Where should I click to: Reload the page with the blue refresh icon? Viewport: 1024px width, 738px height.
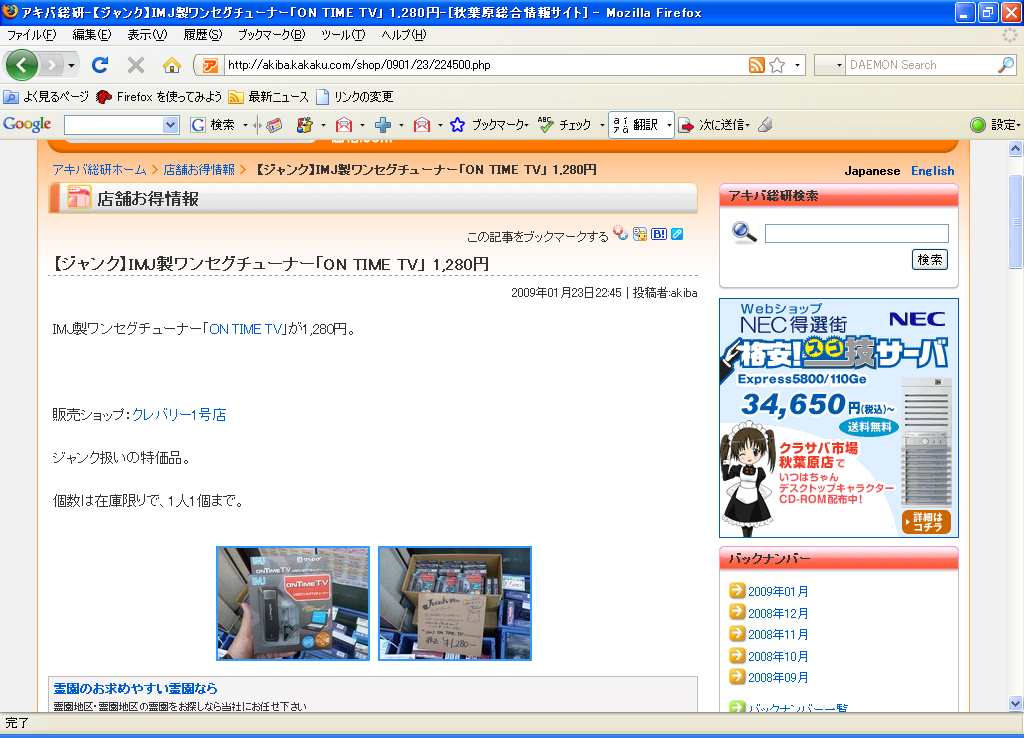100,65
